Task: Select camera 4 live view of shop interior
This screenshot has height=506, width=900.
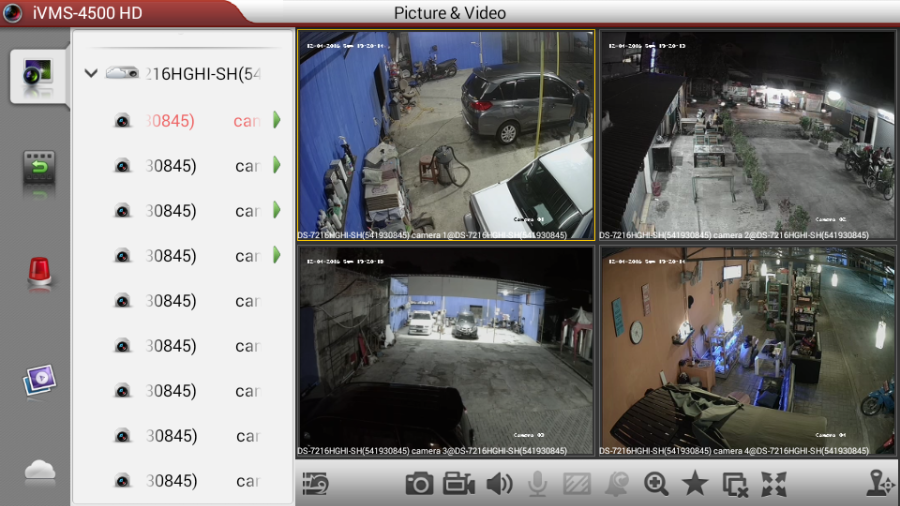Action: [x=747, y=350]
